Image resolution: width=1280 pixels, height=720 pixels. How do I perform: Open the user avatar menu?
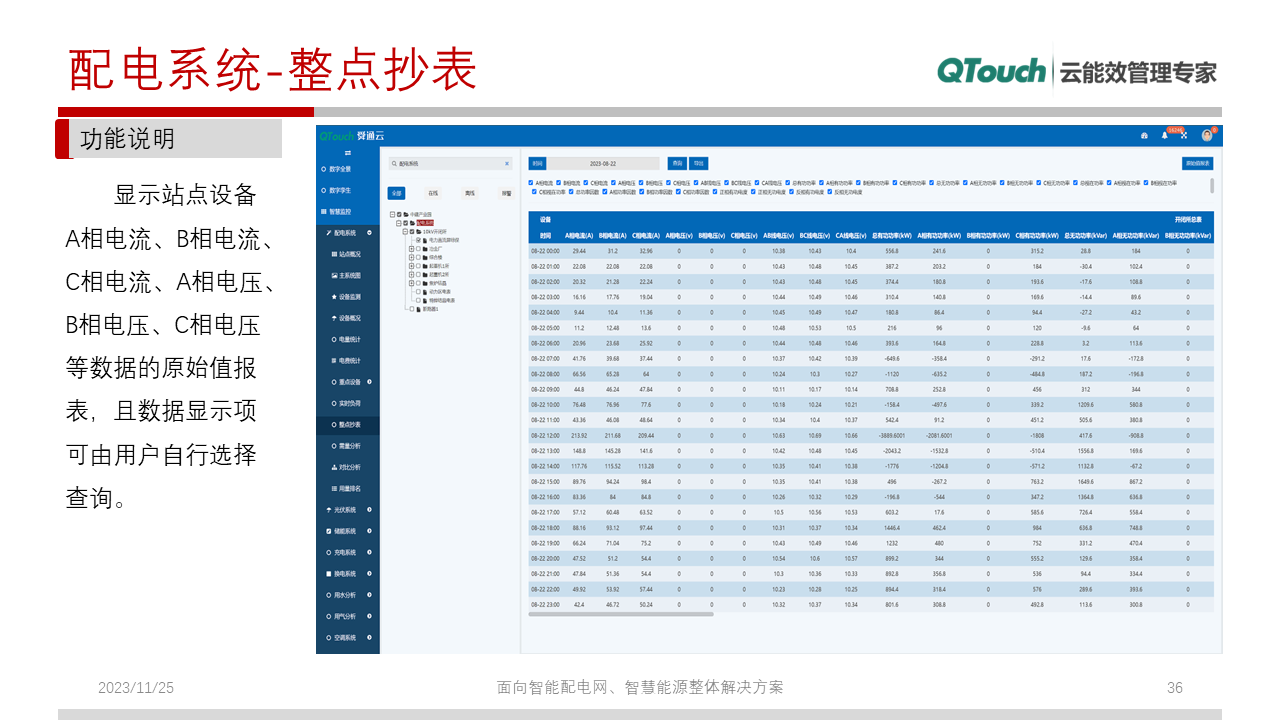pyautogui.click(x=1207, y=134)
